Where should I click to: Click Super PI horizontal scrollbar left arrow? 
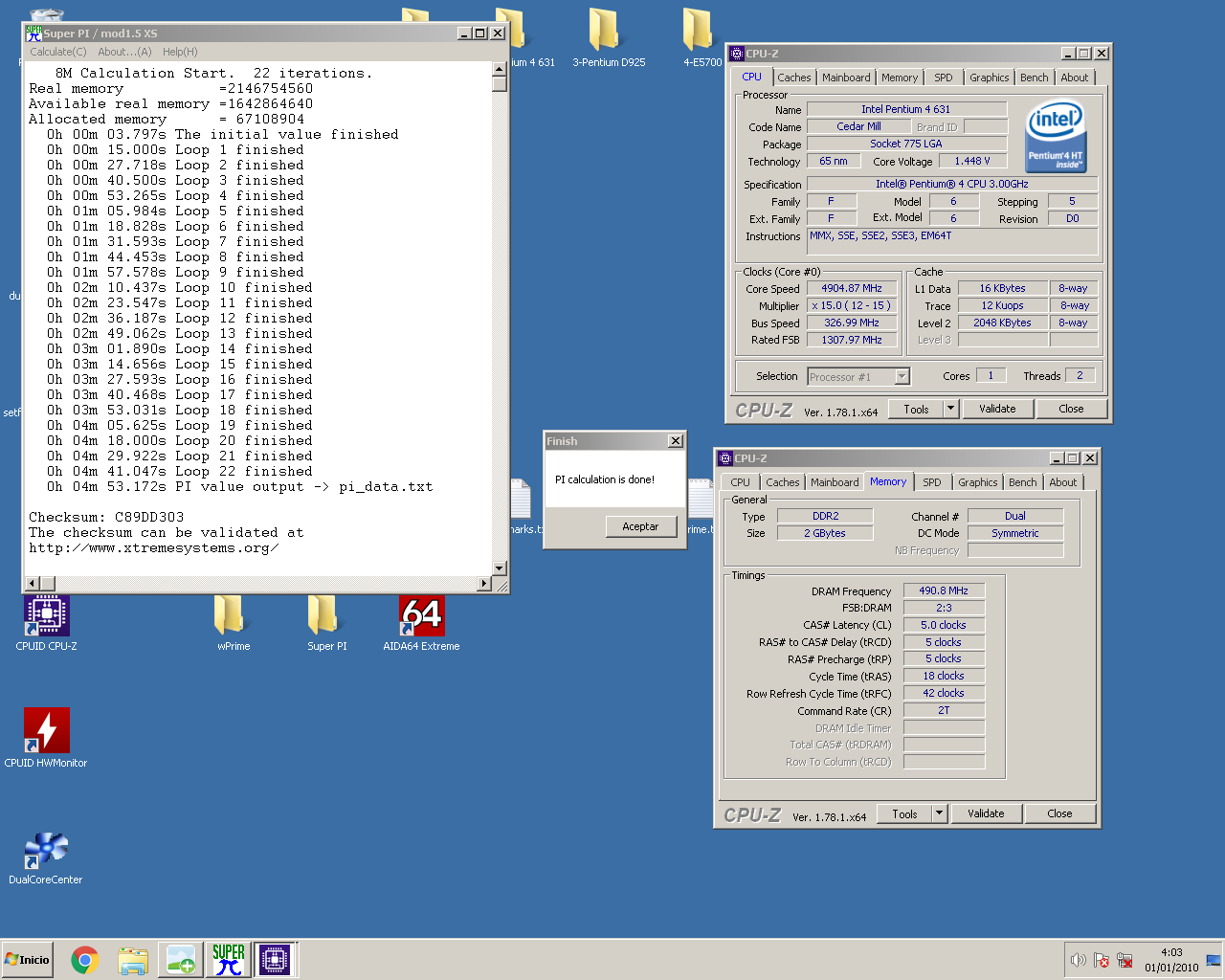coord(33,583)
